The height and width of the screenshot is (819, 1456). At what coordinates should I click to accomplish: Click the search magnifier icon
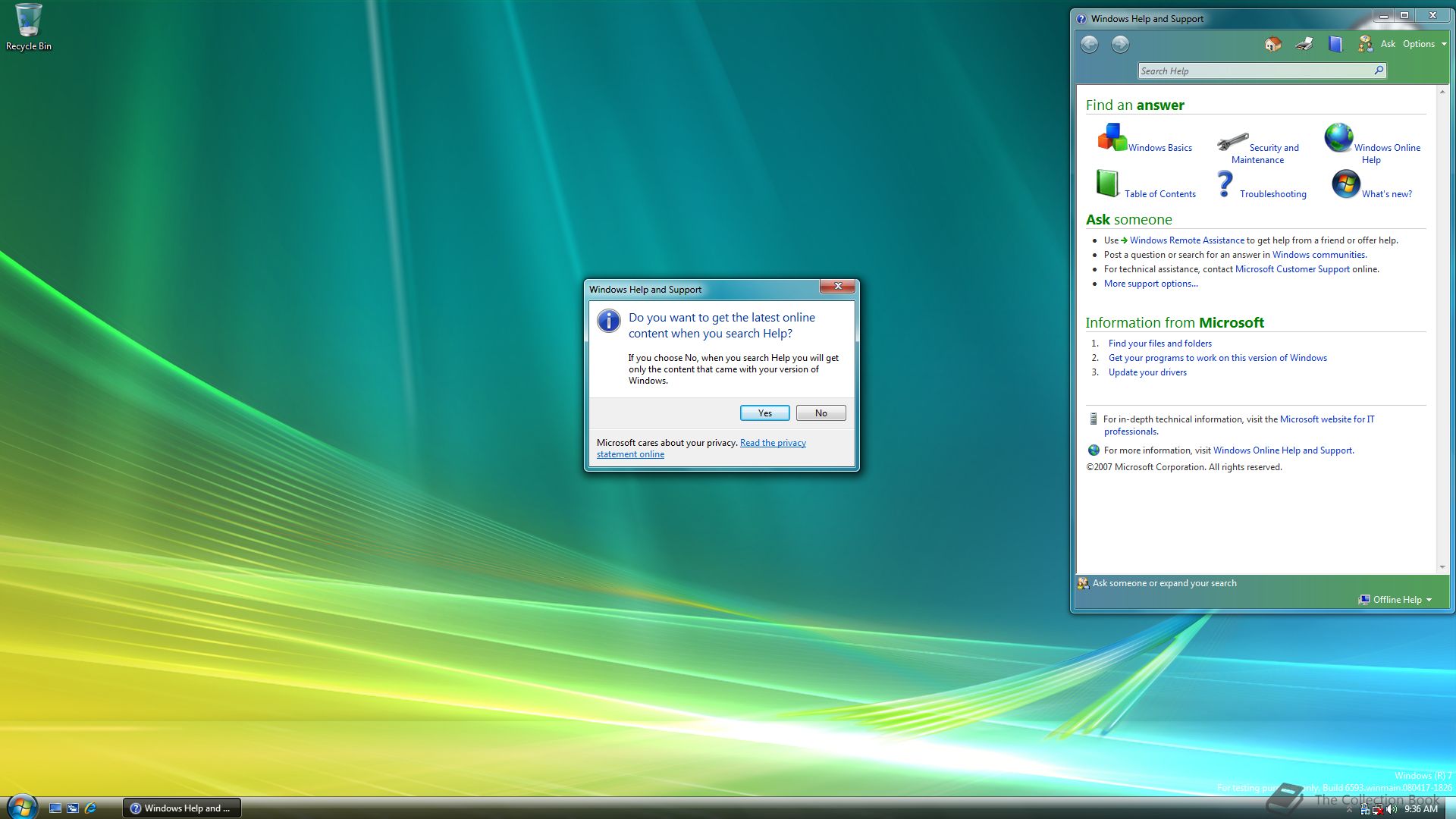coord(1379,71)
